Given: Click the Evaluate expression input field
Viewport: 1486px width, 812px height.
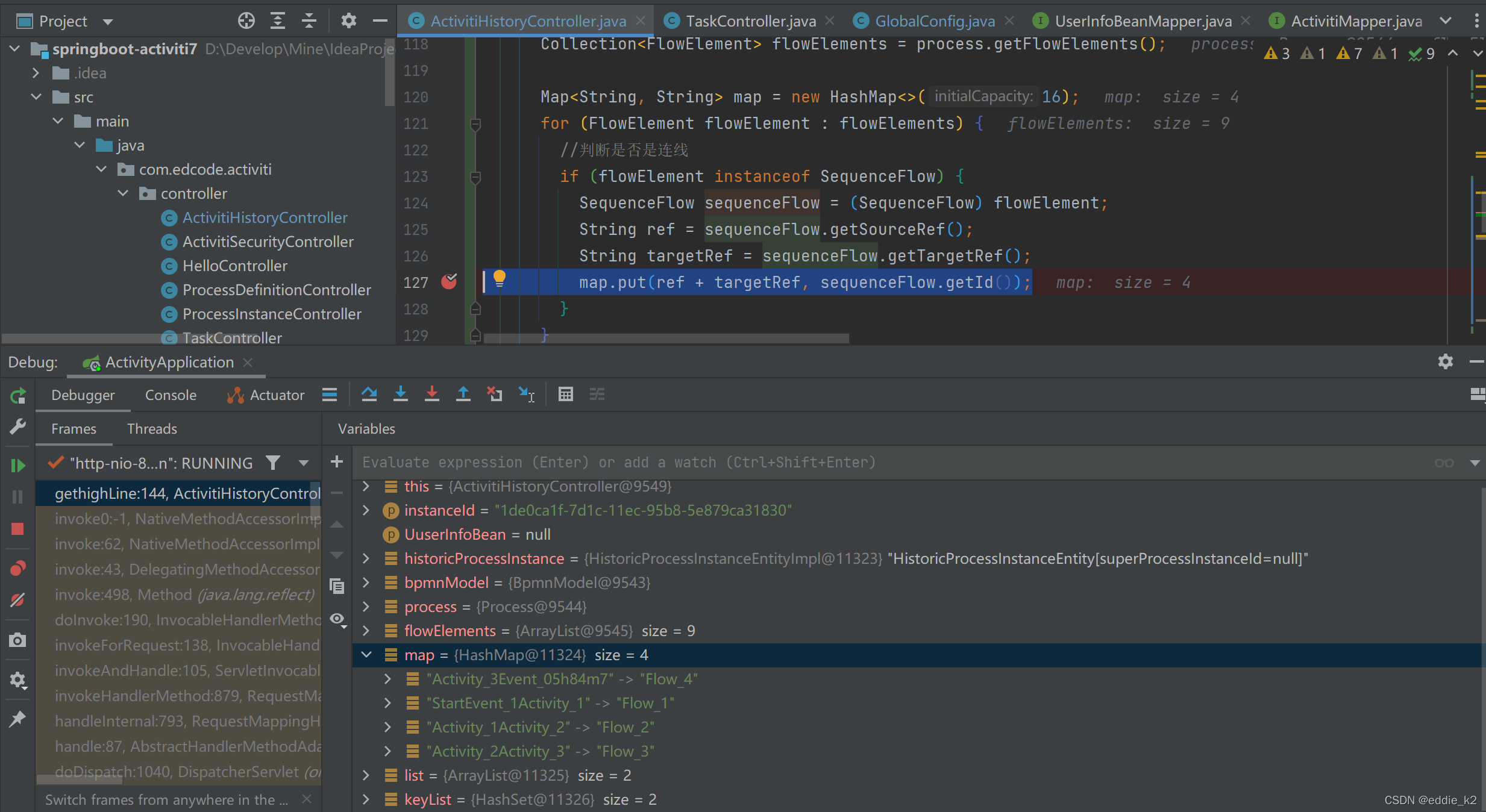Looking at the screenshot, I should 892,463.
